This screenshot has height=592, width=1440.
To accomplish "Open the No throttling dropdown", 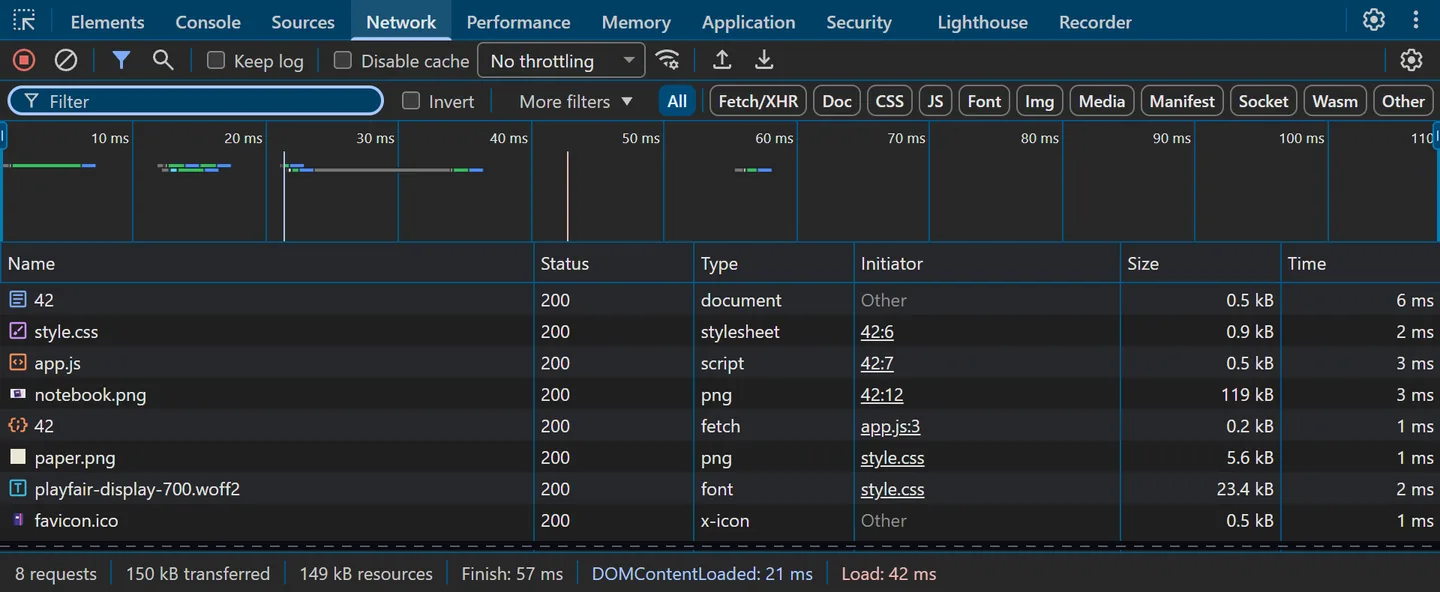I will click(561, 60).
